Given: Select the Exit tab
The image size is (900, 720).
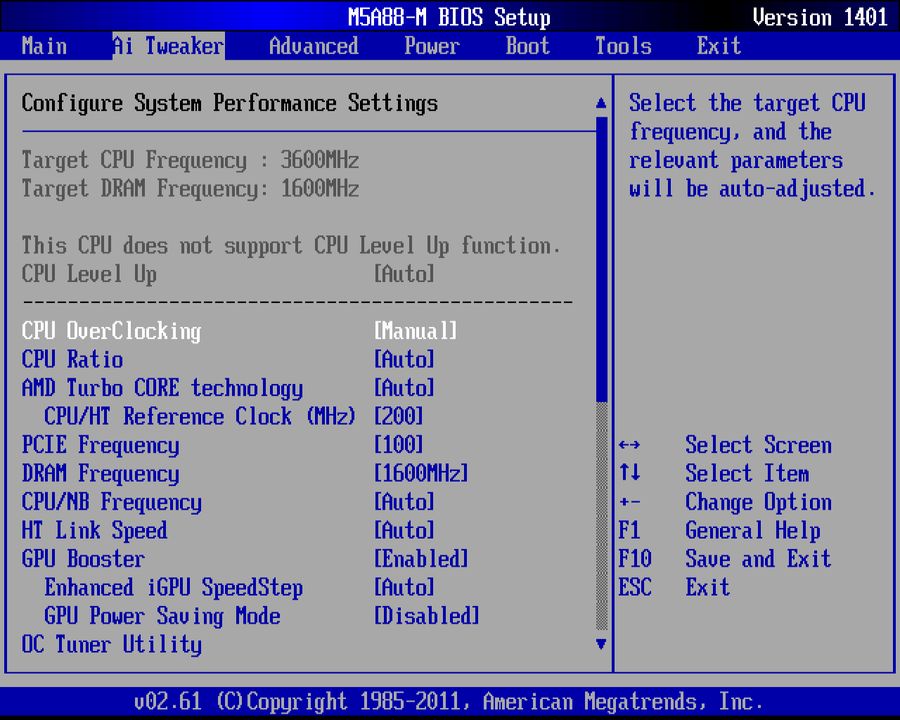Looking at the screenshot, I should 719,46.
